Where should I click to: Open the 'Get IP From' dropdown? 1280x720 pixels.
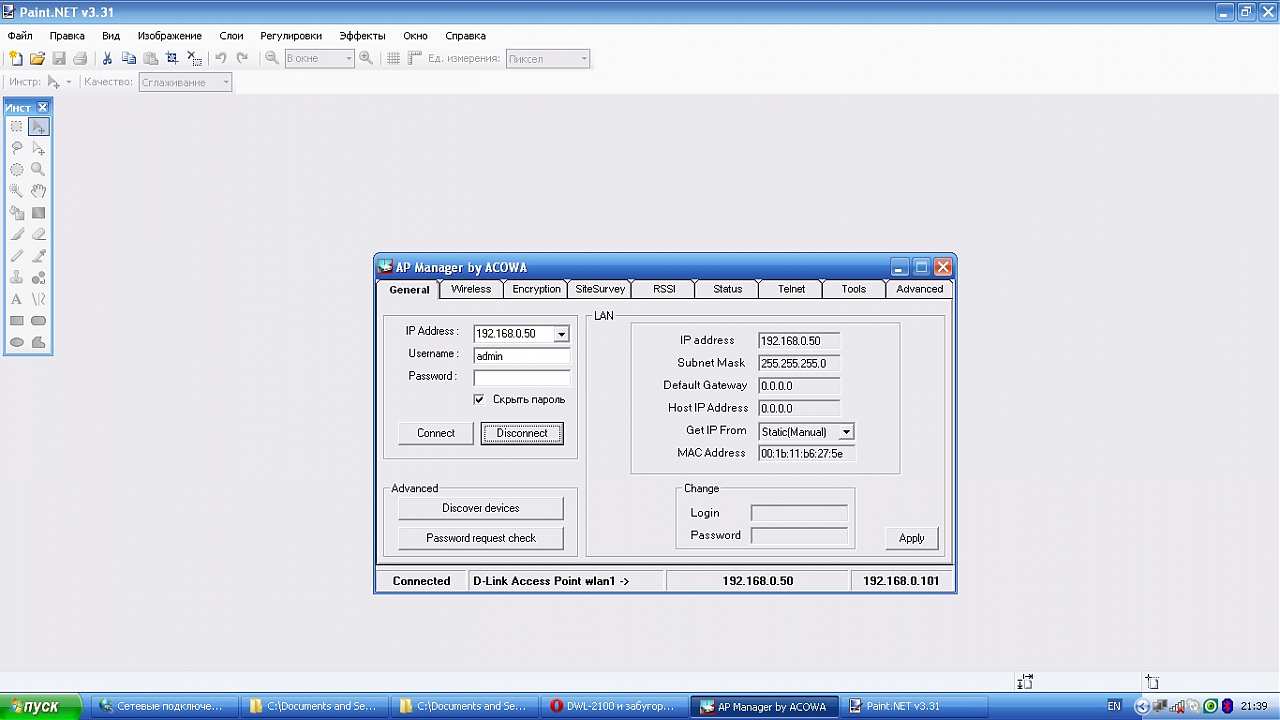point(846,432)
